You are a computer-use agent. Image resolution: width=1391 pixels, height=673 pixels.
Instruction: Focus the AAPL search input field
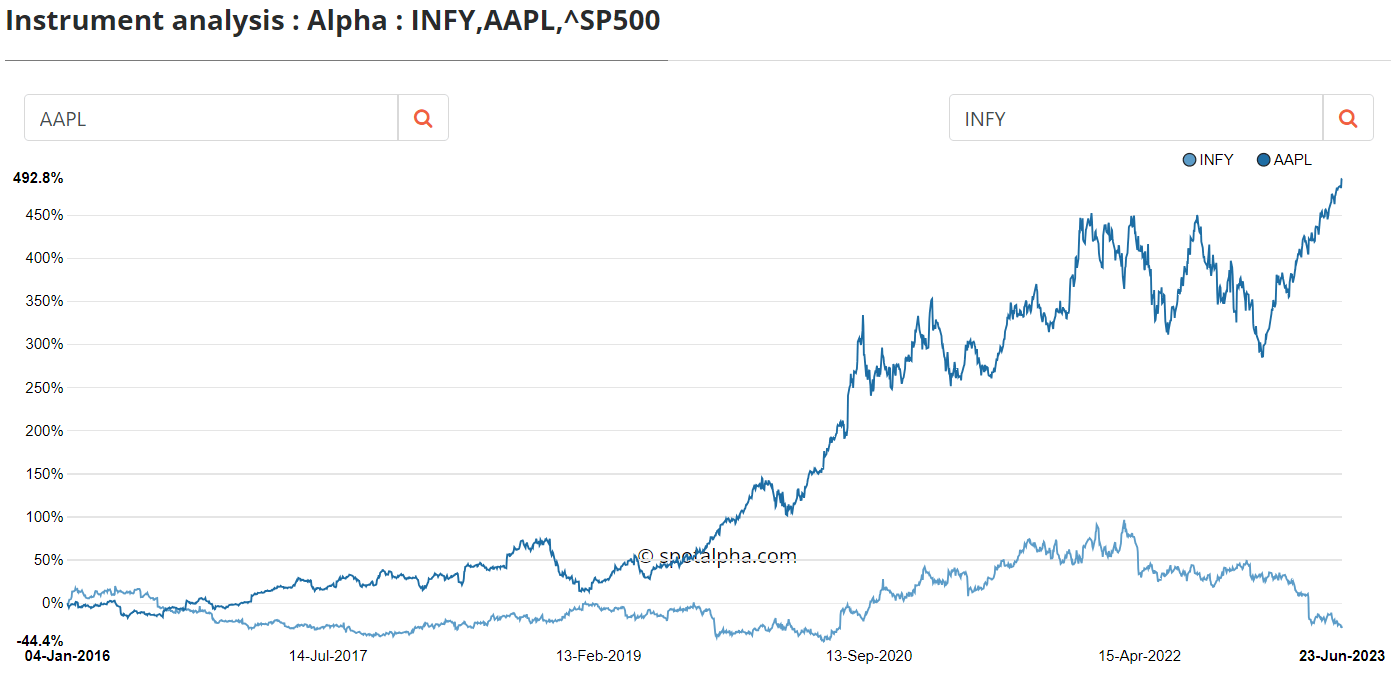pos(211,118)
